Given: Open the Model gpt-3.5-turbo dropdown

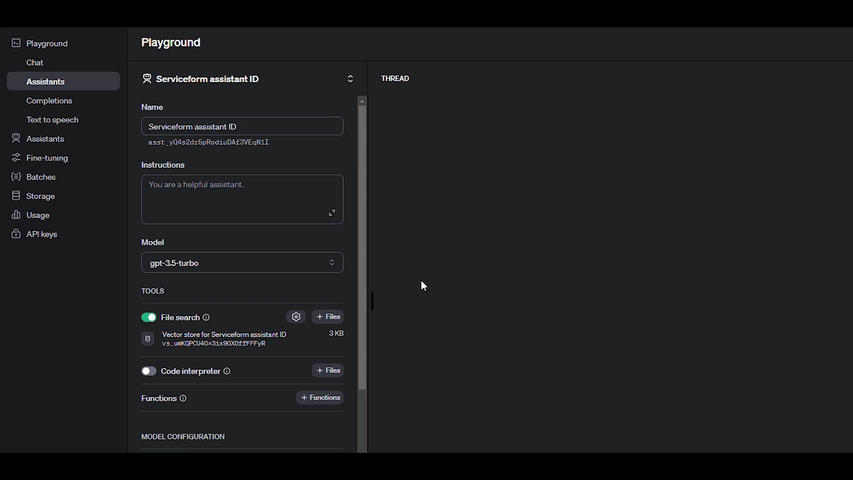Looking at the screenshot, I should [242, 263].
